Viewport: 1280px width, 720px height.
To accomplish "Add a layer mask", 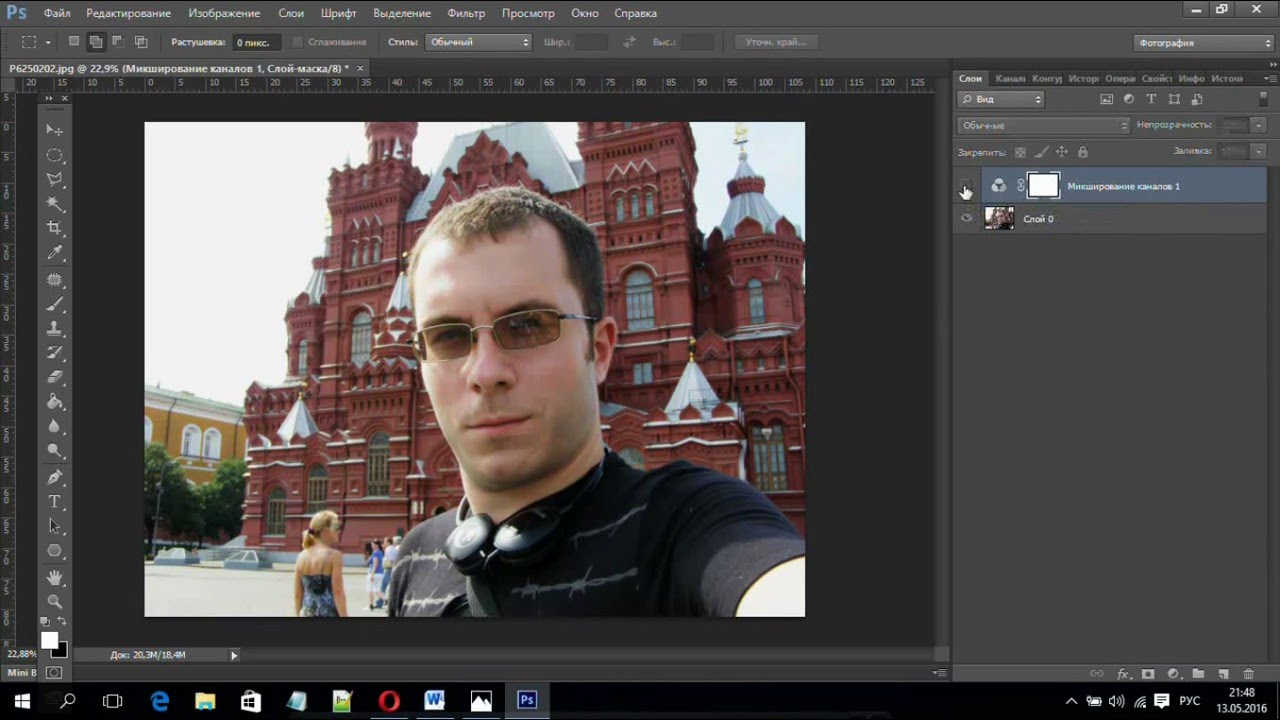I will (x=1148, y=674).
